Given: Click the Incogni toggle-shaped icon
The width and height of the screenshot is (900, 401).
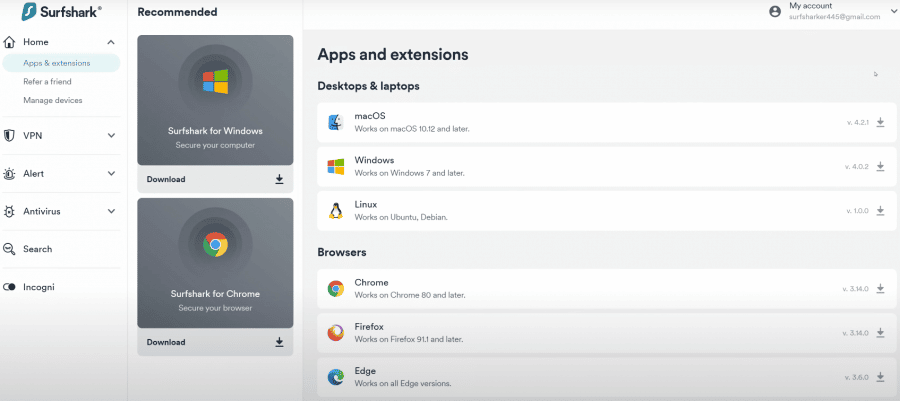Looking at the screenshot, I should click(9, 287).
